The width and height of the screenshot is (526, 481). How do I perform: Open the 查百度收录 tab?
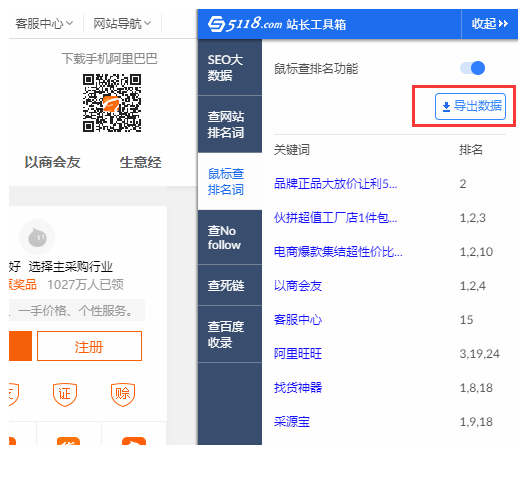[x=230, y=334]
